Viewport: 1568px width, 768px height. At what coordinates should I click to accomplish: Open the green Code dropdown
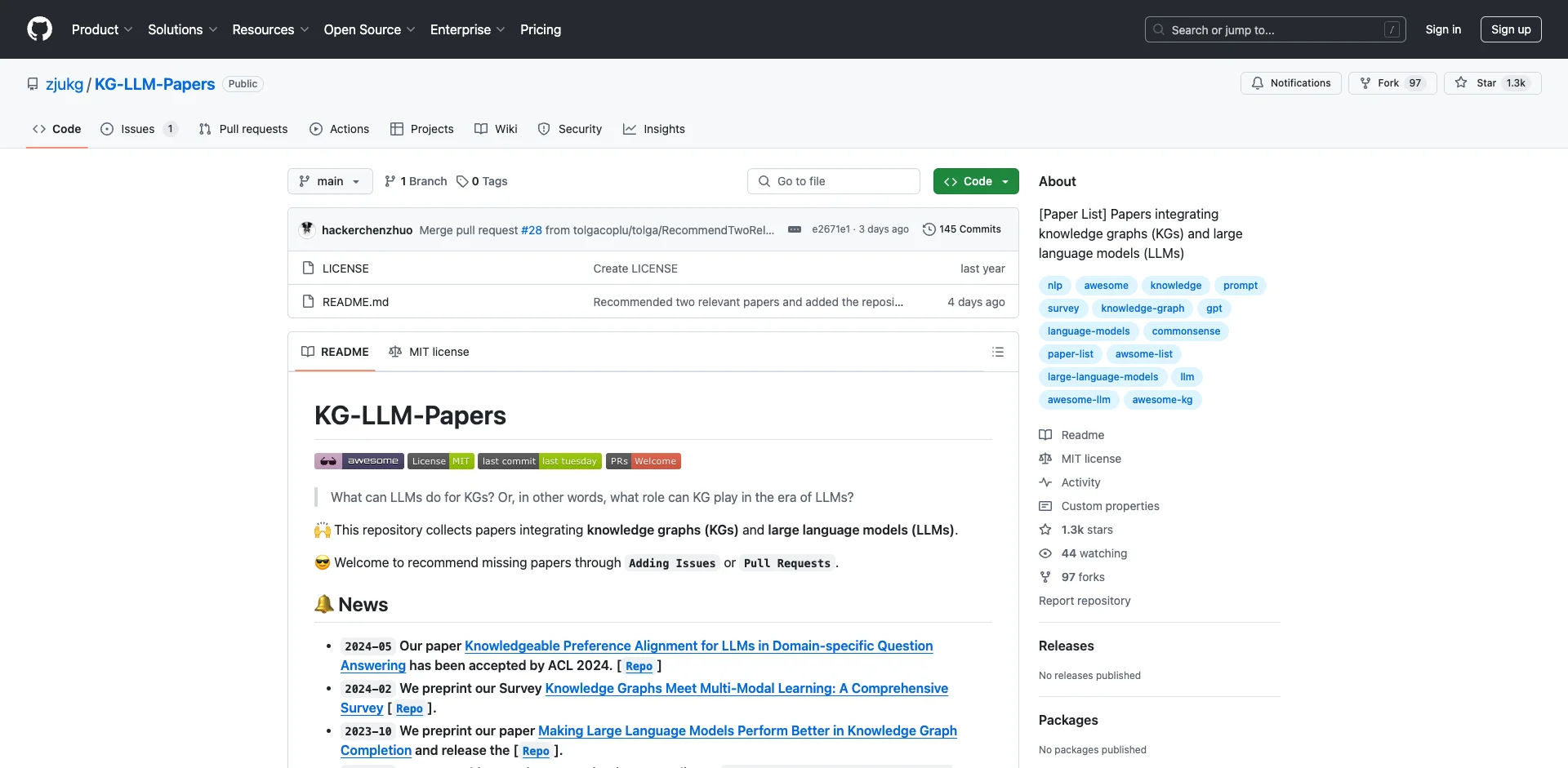coord(976,181)
